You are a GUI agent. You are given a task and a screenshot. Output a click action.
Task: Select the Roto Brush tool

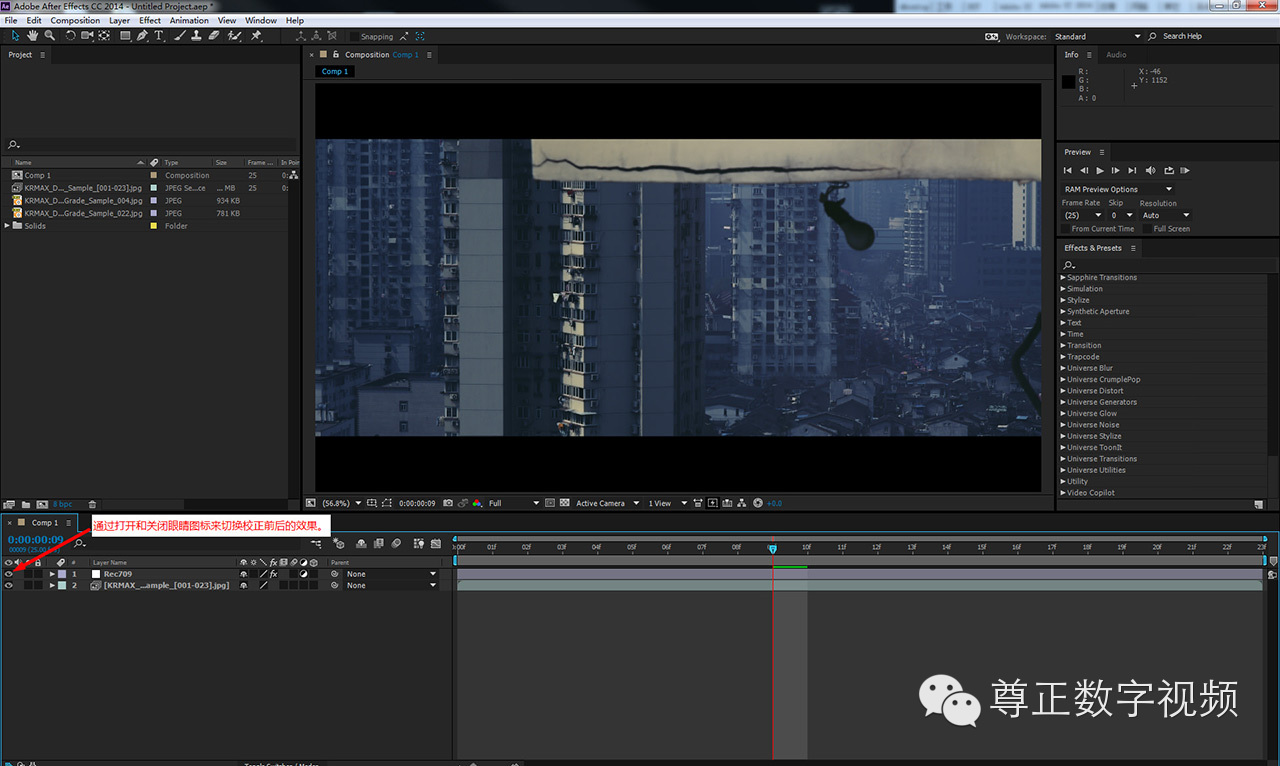pyautogui.click(x=234, y=36)
